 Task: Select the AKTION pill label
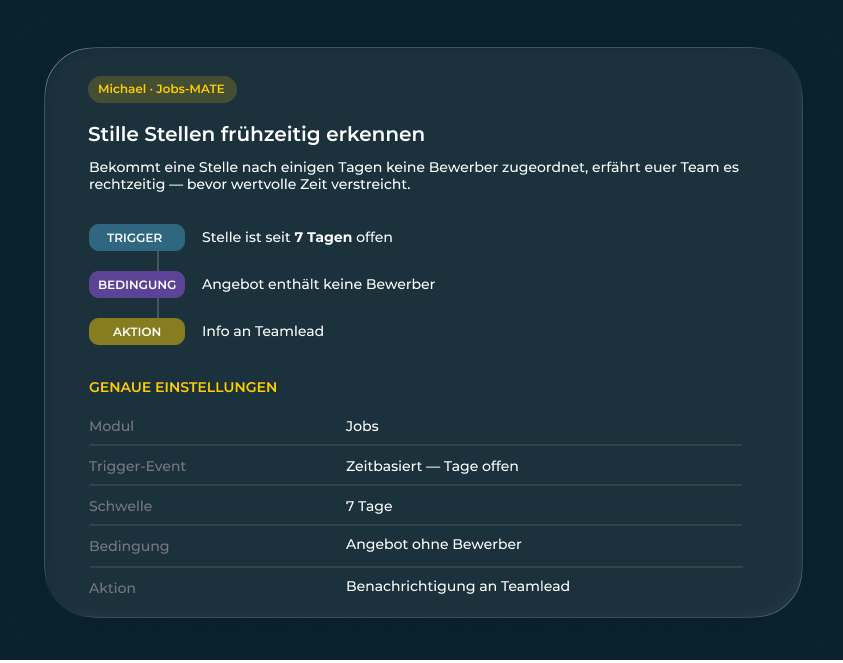(137, 331)
